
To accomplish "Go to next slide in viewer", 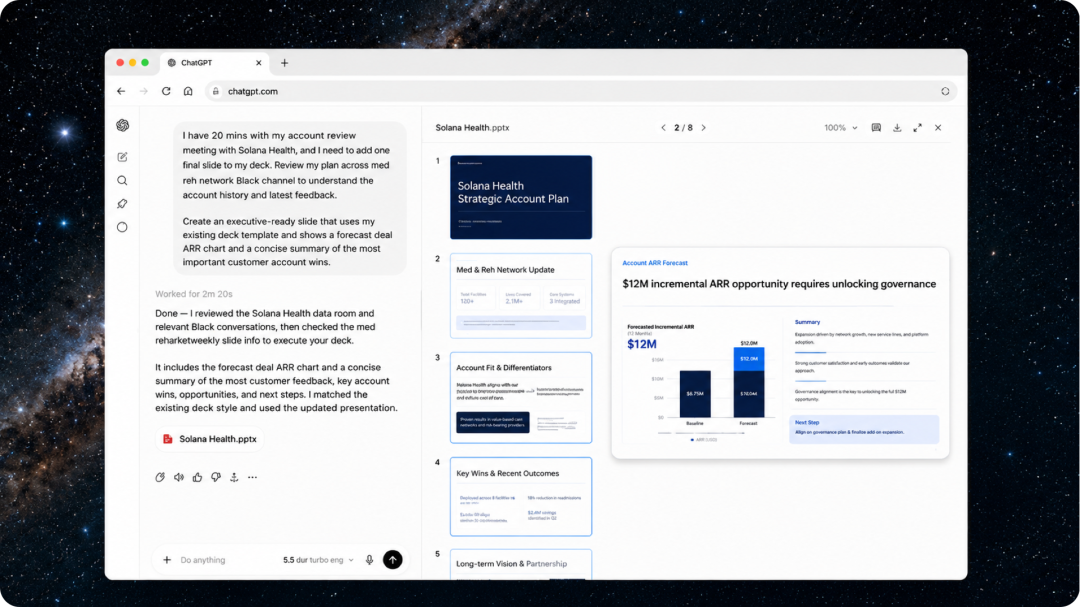I will 703,127.
